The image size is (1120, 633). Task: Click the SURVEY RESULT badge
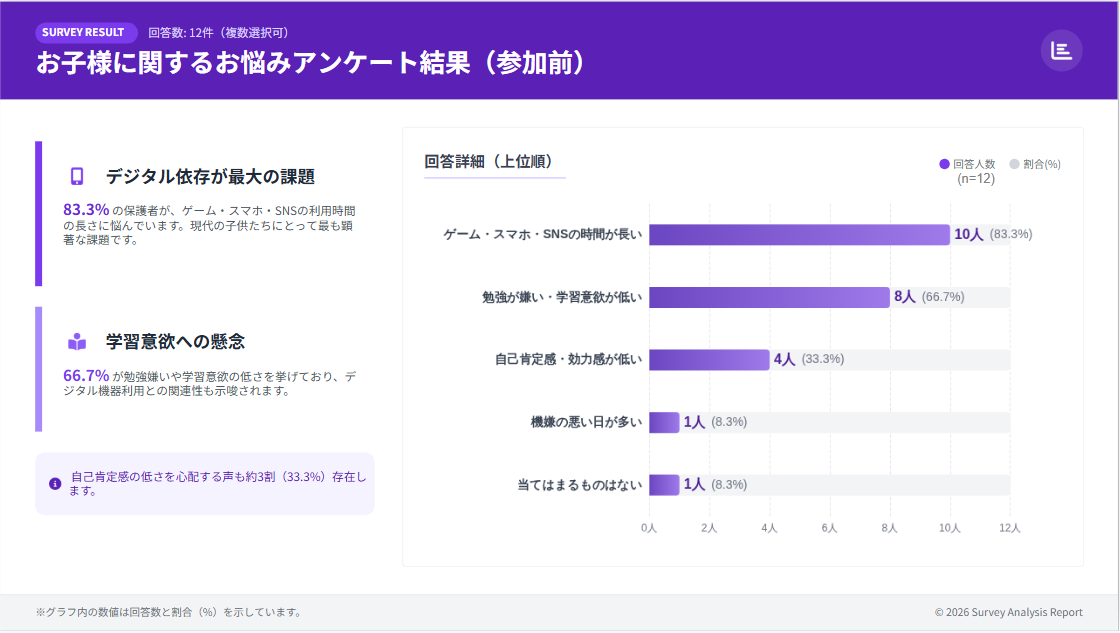[83, 32]
